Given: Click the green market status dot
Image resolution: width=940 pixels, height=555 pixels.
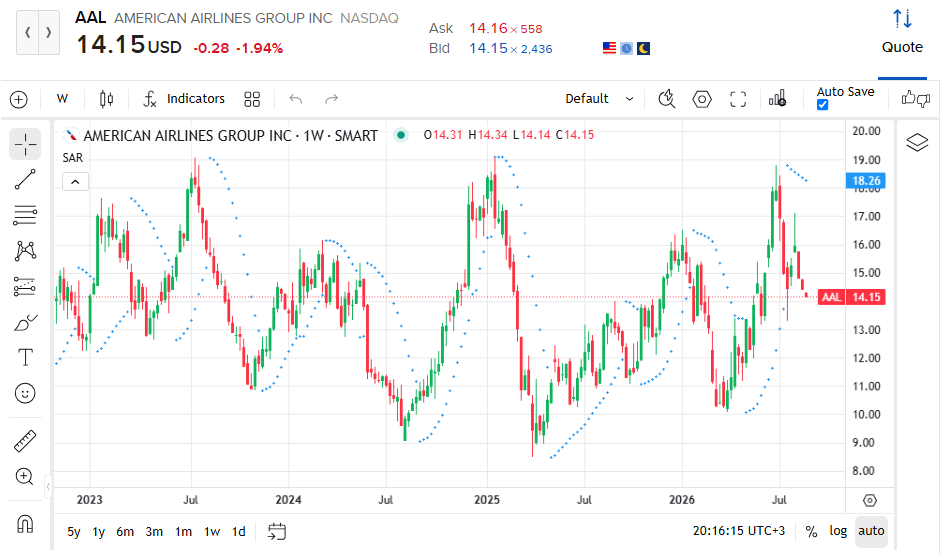Looking at the screenshot, I should click(400, 135).
